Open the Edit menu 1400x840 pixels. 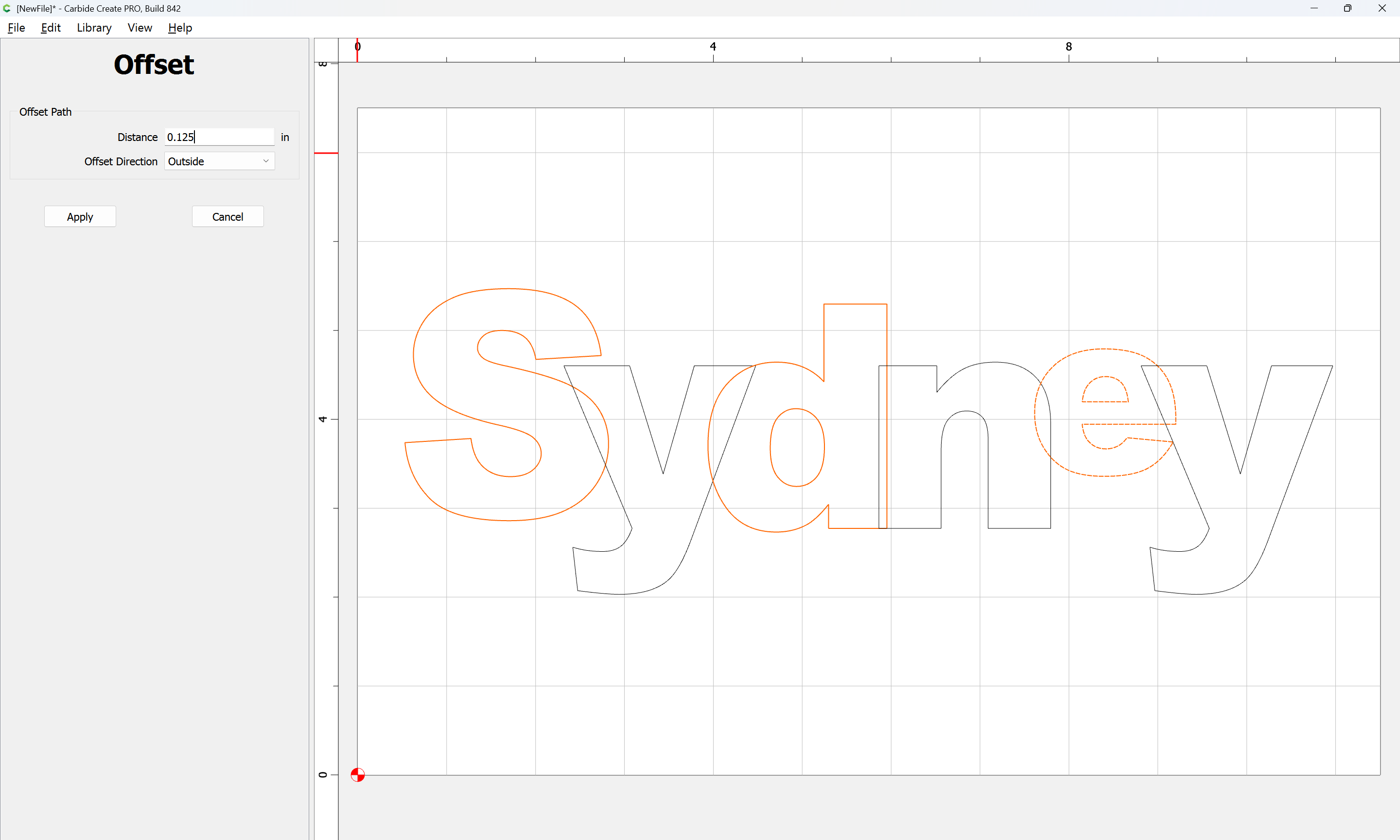(x=51, y=28)
